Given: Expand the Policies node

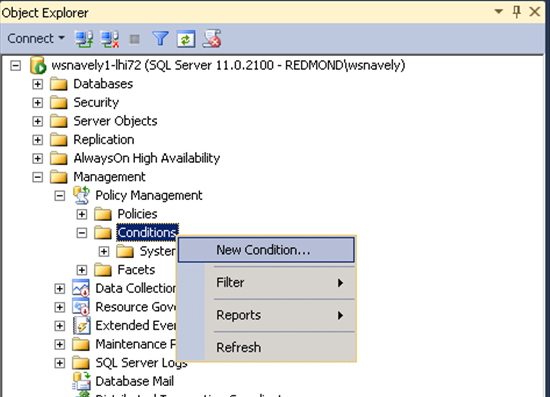Looking at the screenshot, I should pyautogui.click(x=82, y=214).
